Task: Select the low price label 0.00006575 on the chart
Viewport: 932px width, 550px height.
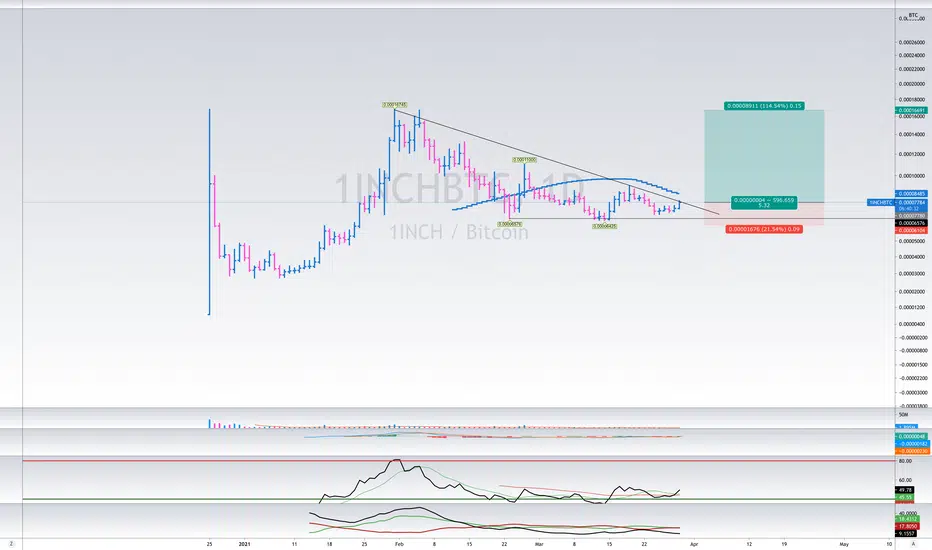Action: click(x=509, y=224)
